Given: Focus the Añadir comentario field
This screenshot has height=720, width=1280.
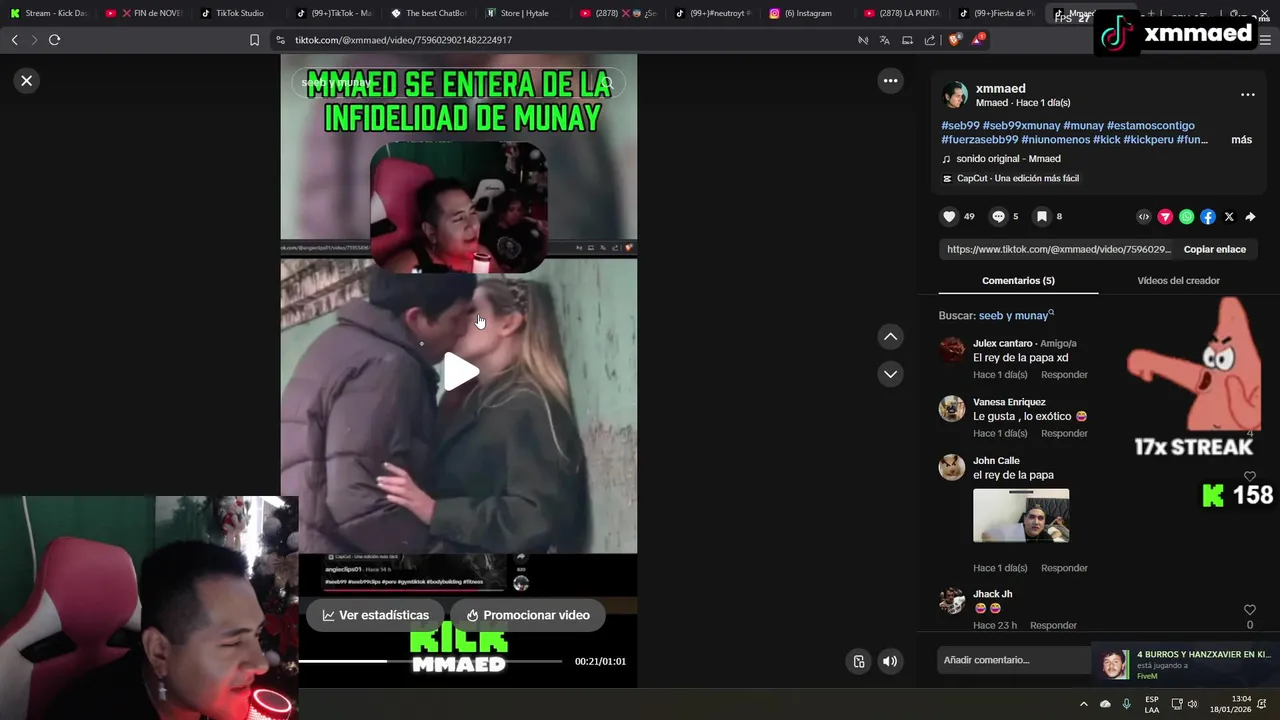Looking at the screenshot, I should [1015, 660].
